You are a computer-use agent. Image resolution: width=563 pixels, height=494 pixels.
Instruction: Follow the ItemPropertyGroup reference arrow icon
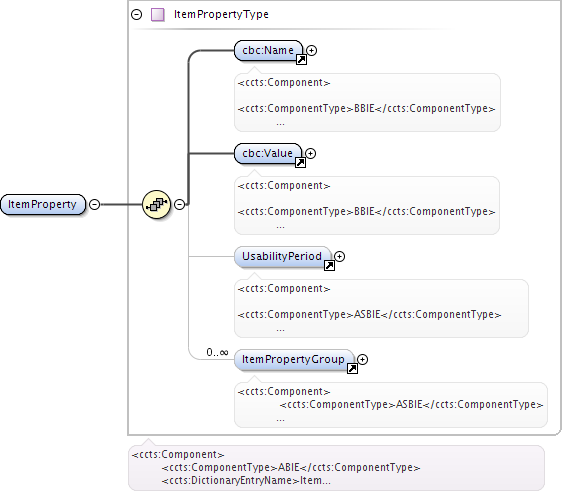[352, 369]
